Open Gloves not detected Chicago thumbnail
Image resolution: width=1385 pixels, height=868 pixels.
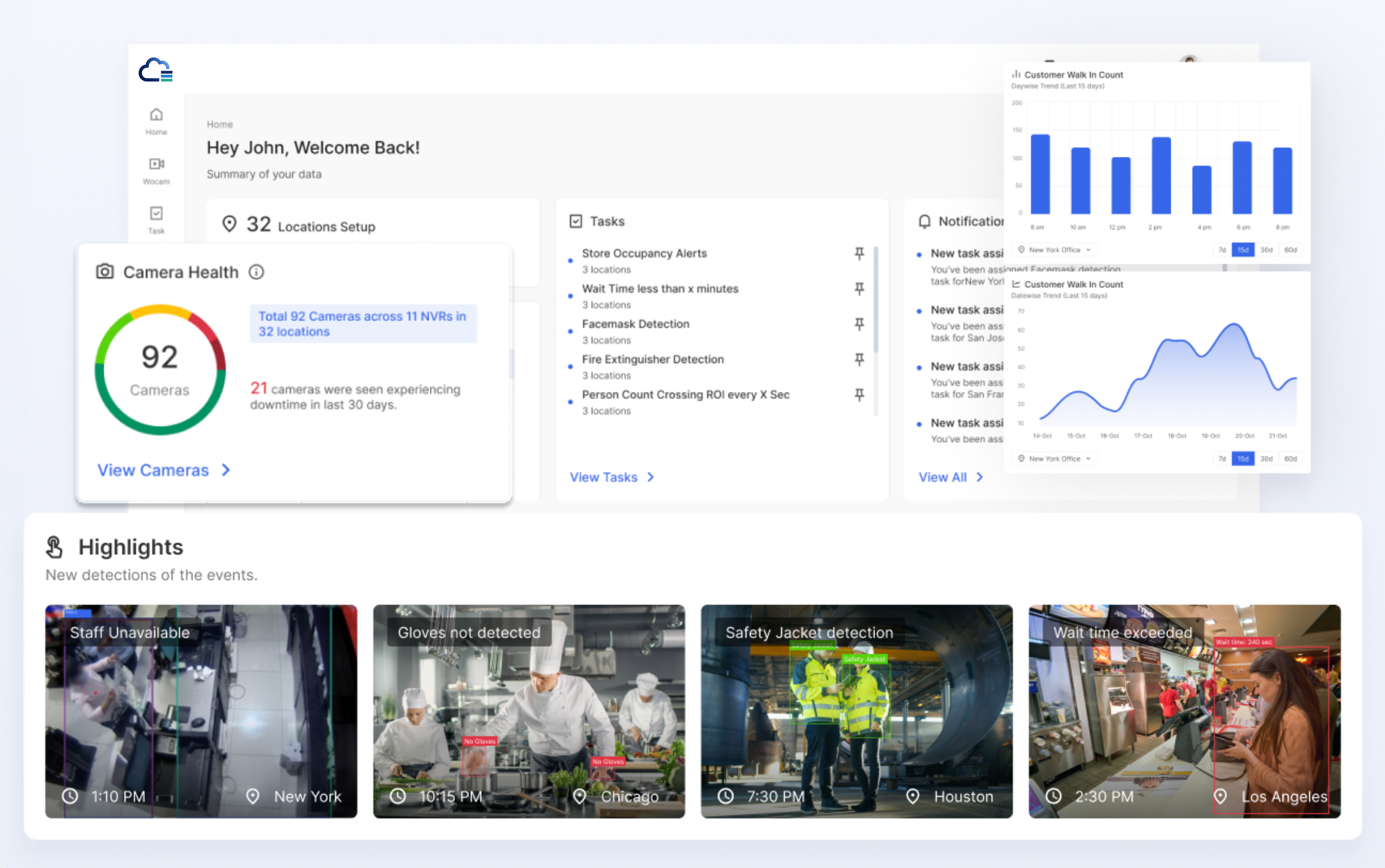point(529,711)
